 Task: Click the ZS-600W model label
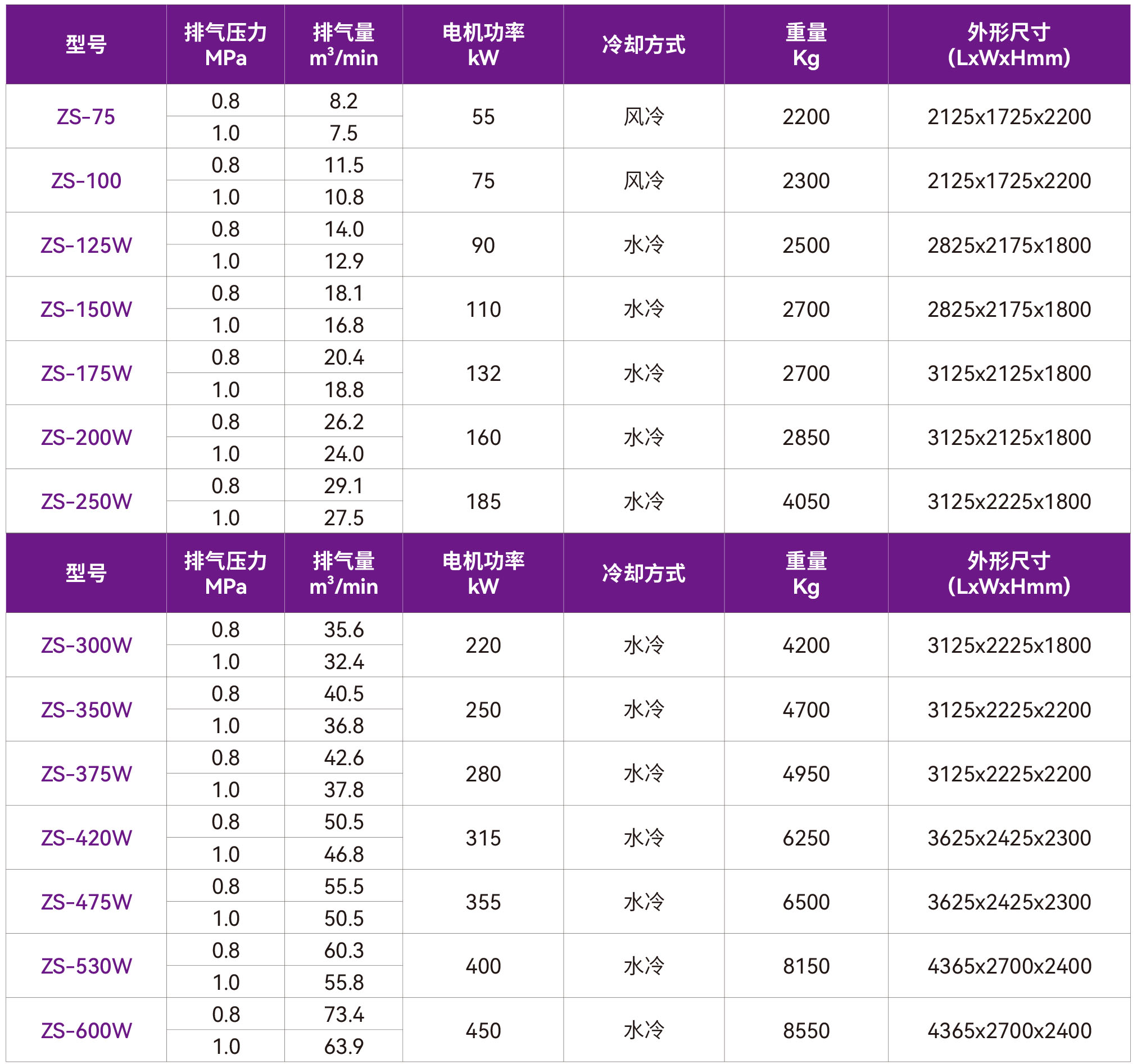pos(85,1031)
